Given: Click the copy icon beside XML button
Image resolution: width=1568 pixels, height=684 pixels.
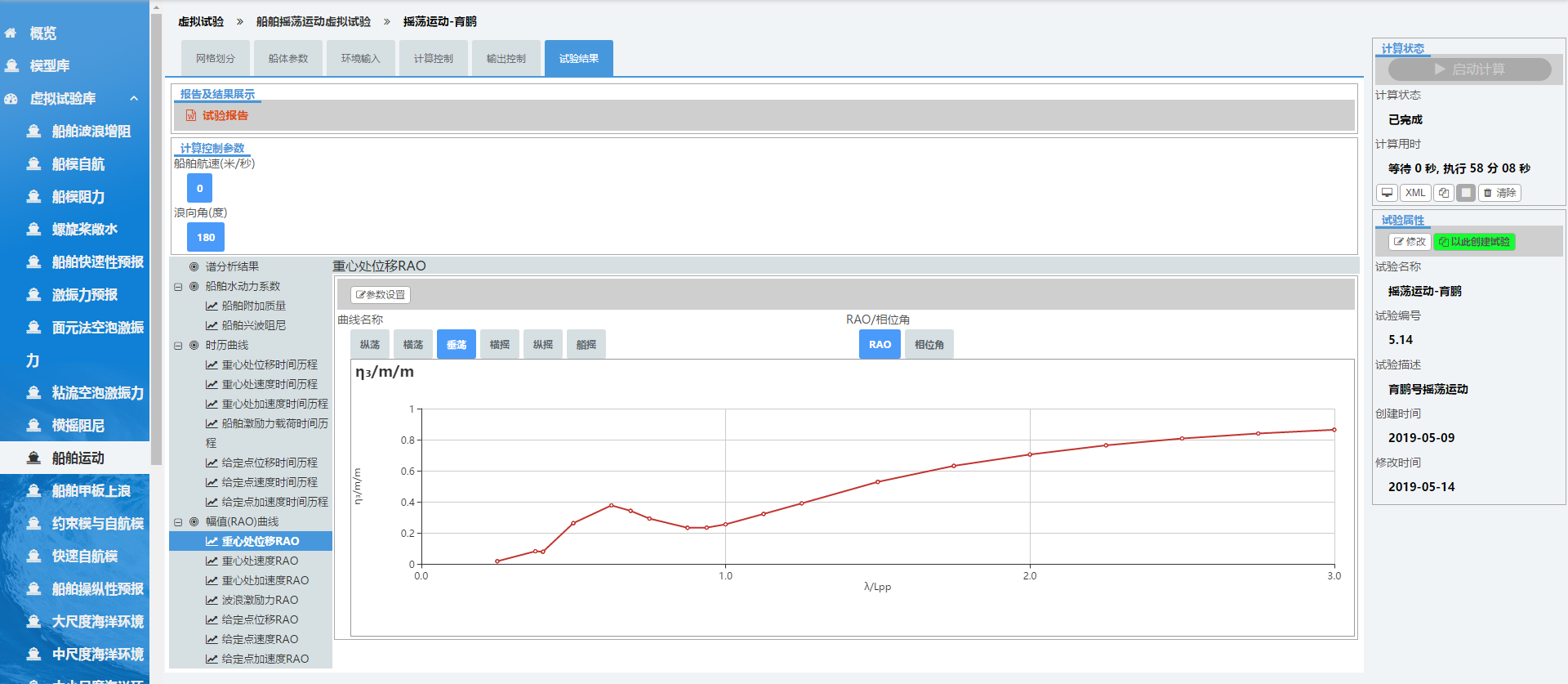Looking at the screenshot, I should pos(1443,193).
